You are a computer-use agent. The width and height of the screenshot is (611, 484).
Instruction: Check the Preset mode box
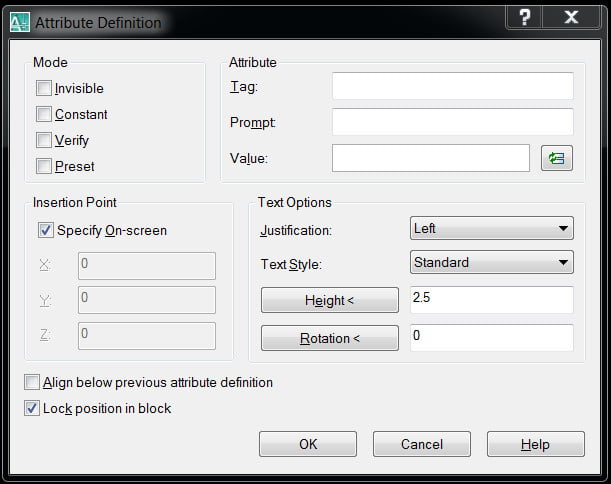[x=44, y=166]
